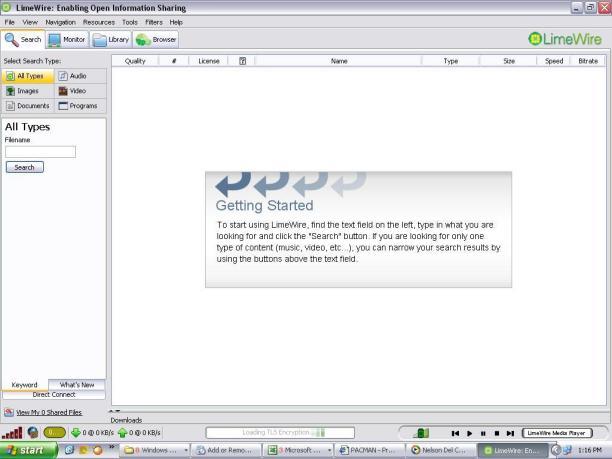Sort results by Size column

click(x=509, y=61)
